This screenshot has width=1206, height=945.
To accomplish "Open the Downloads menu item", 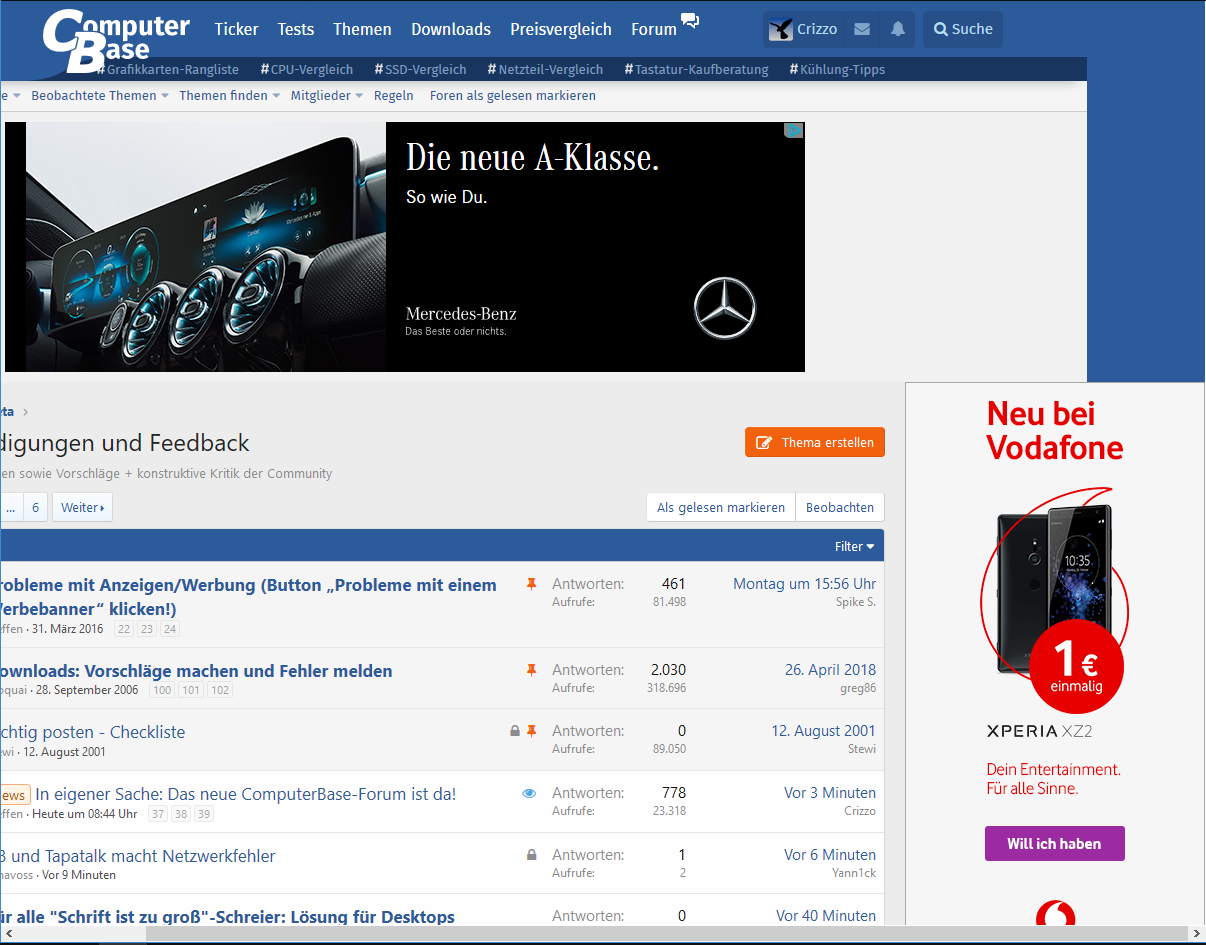I will [x=451, y=29].
